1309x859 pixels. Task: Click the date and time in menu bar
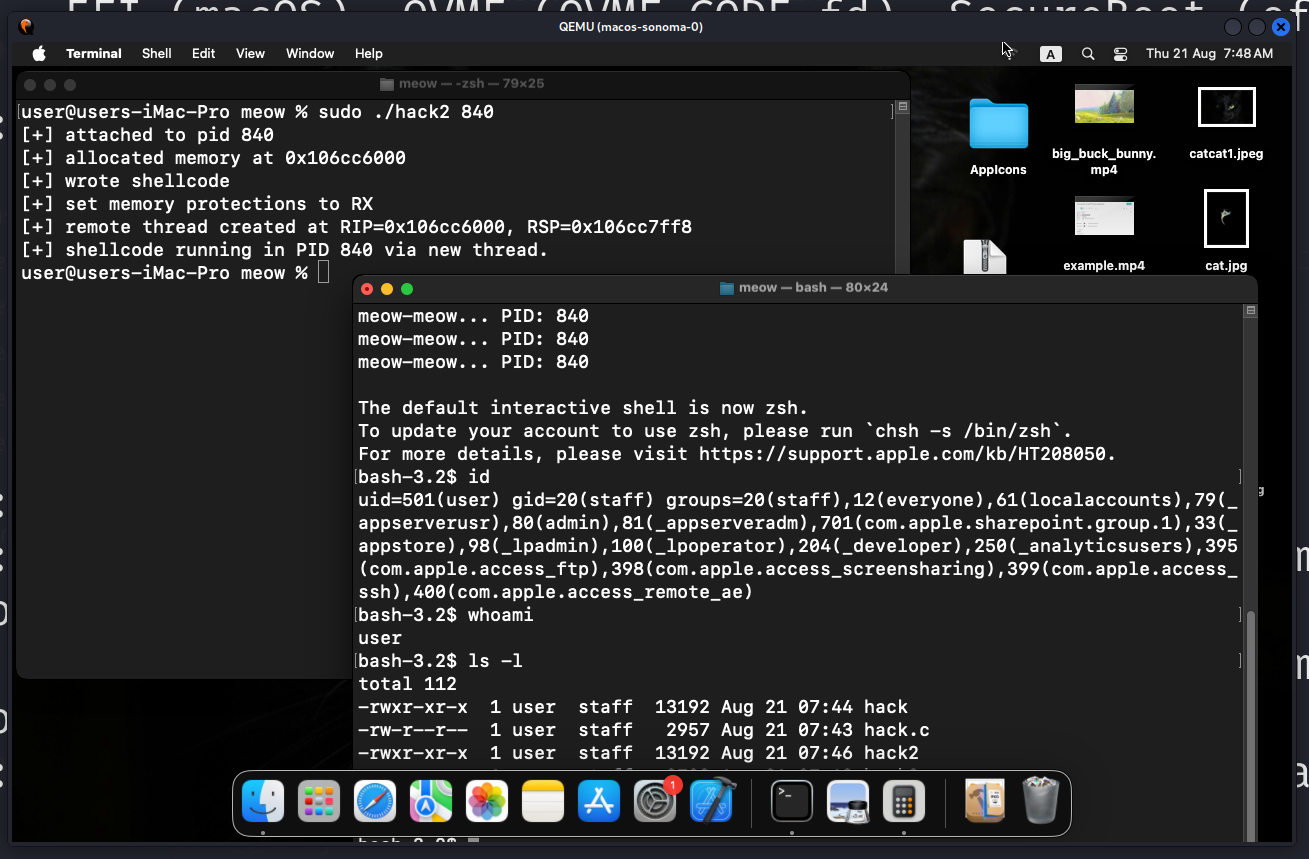pyautogui.click(x=1210, y=54)
